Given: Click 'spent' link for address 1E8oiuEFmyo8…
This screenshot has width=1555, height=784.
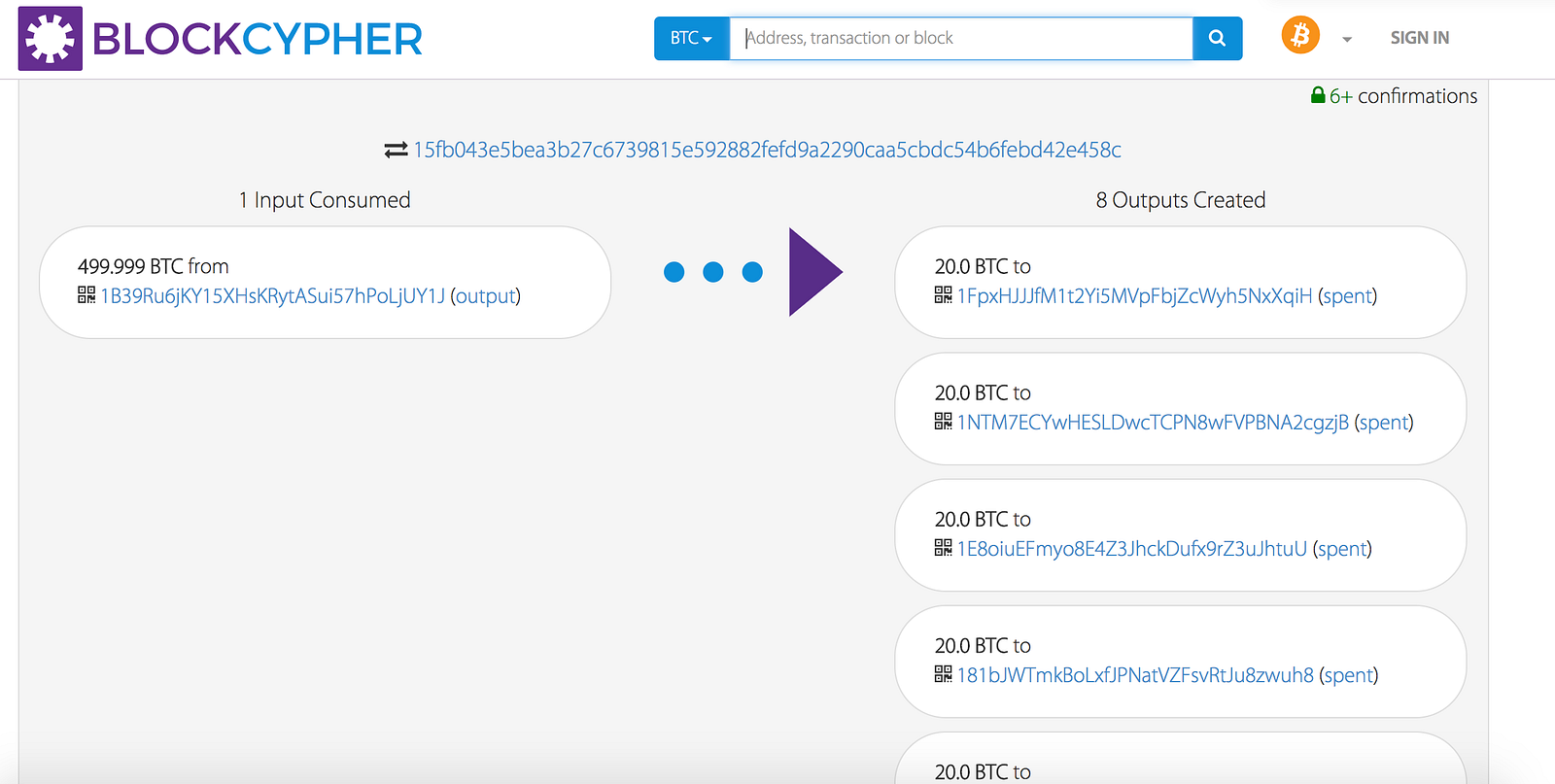Looking at the screenshot, I should (x=1342, y=548).
